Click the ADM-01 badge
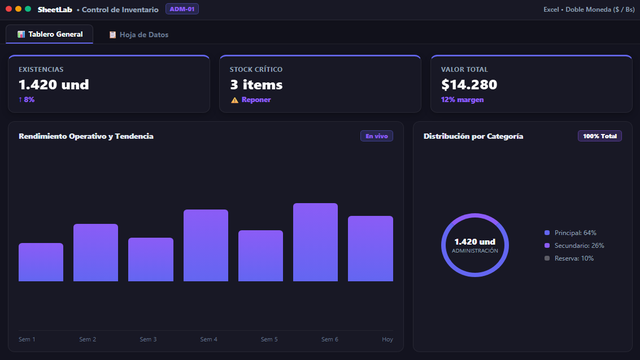Viewport: 640px width, 360px height. (x=182, y=9)
